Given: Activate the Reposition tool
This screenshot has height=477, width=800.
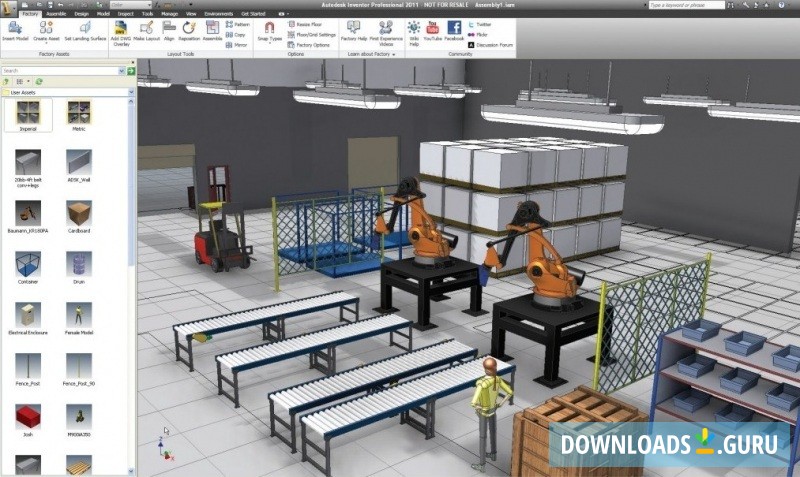Looking at the screenshot, I should [x=189, y=31].
